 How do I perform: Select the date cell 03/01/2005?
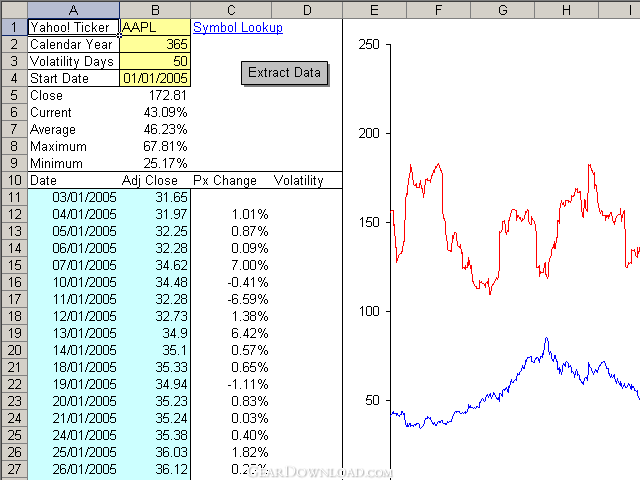pyautogui.click(x=73, y=198)
